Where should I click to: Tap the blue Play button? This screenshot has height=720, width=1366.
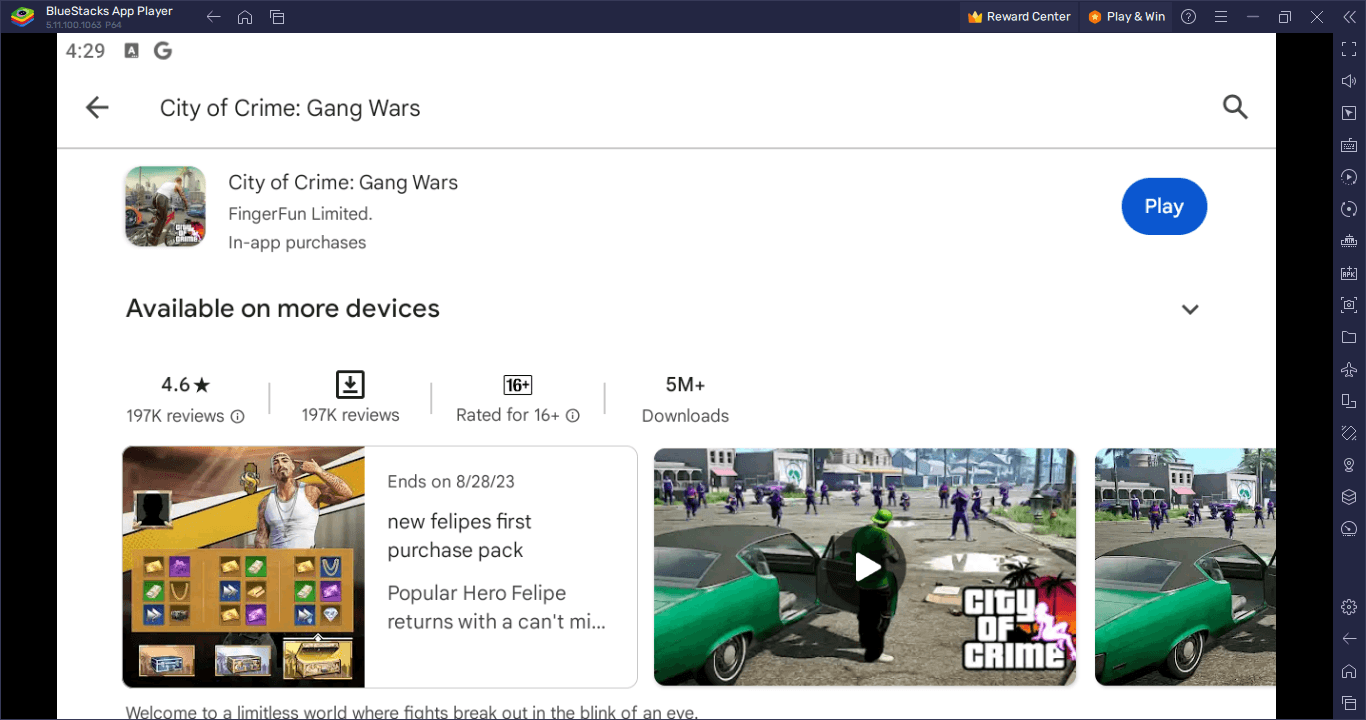[x=1164, y=206]
